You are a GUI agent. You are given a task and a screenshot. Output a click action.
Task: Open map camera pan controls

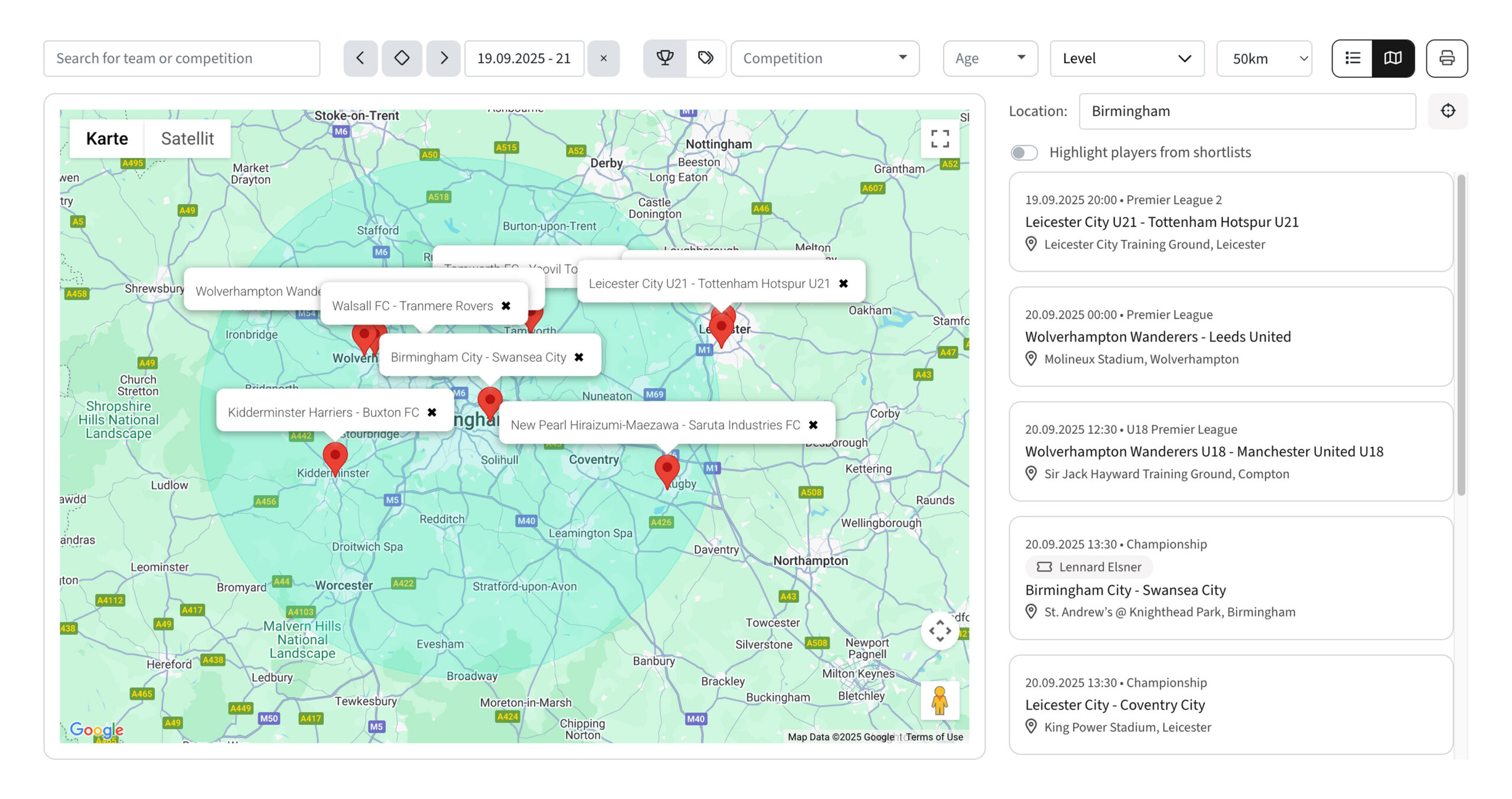point(940,631)
